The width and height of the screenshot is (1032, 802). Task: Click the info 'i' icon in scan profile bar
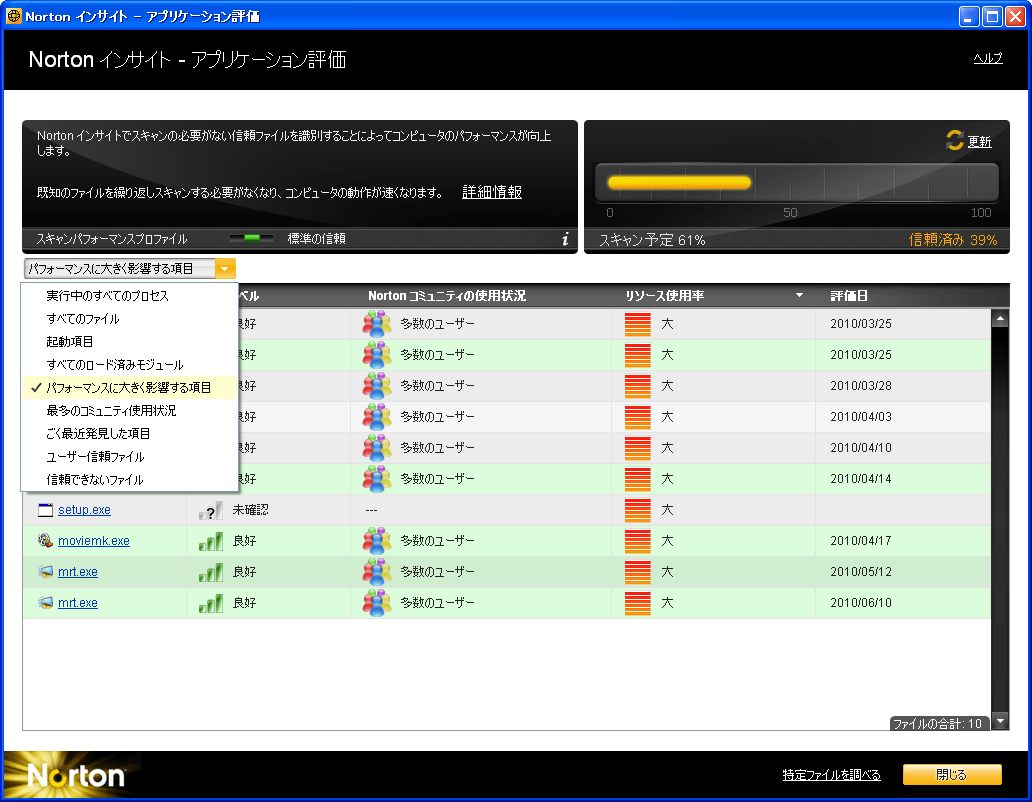tap(565, 239)
